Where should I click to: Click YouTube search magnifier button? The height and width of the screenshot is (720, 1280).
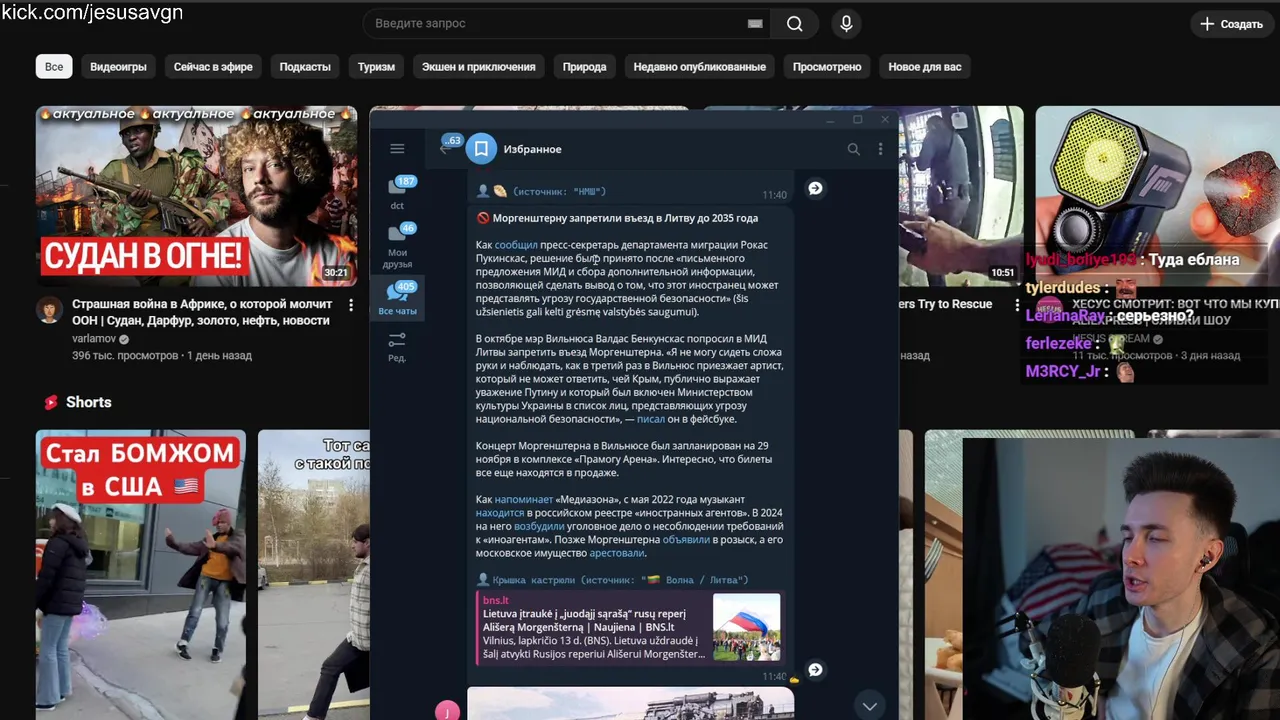coord(795,23)
